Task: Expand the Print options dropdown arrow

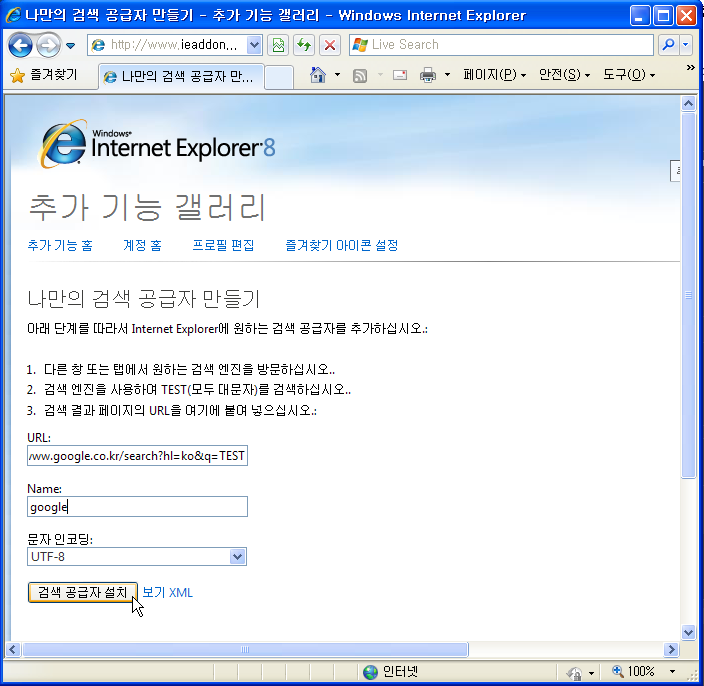Action: (447, 75)
